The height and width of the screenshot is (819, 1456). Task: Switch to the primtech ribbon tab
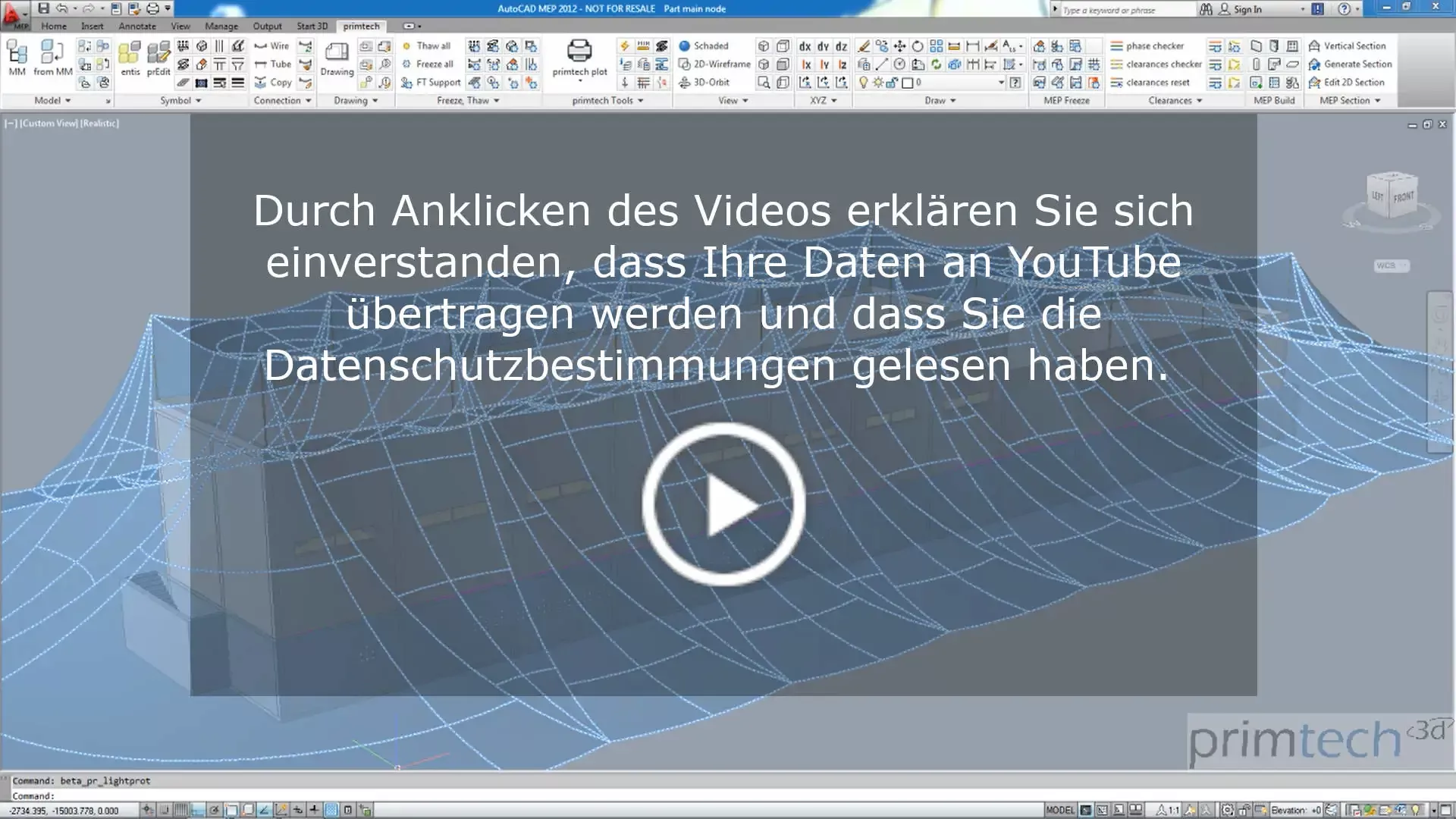point(362,26)
